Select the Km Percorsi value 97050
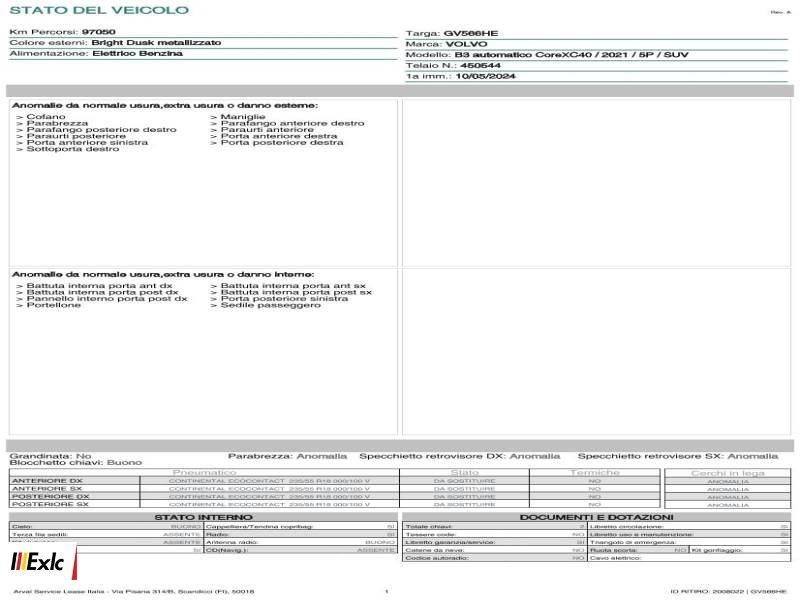 coord(98,32)
